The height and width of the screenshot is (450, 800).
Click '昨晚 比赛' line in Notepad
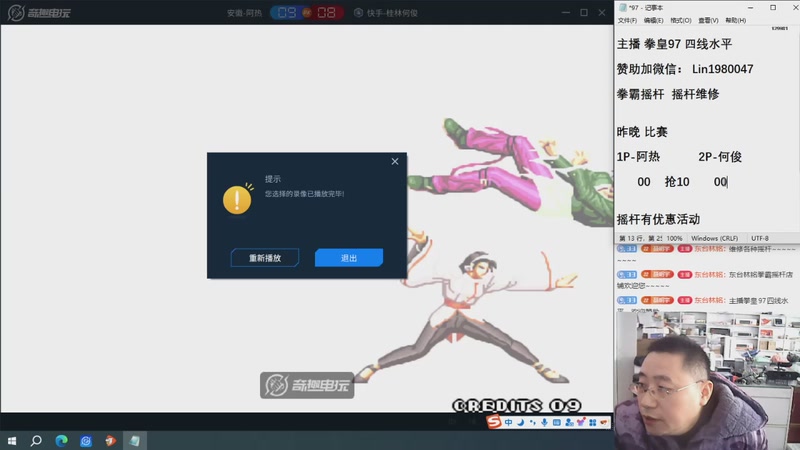coord(642,132)
